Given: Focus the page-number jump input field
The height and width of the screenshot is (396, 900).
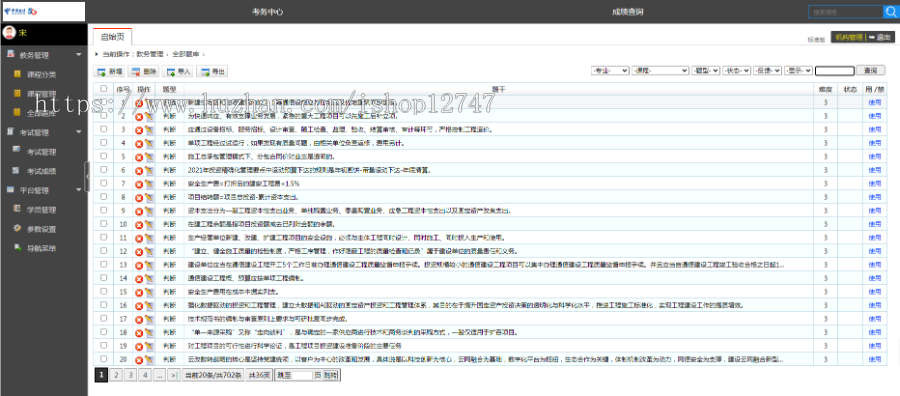Looking at the screenshot, I should pos(302,375).
